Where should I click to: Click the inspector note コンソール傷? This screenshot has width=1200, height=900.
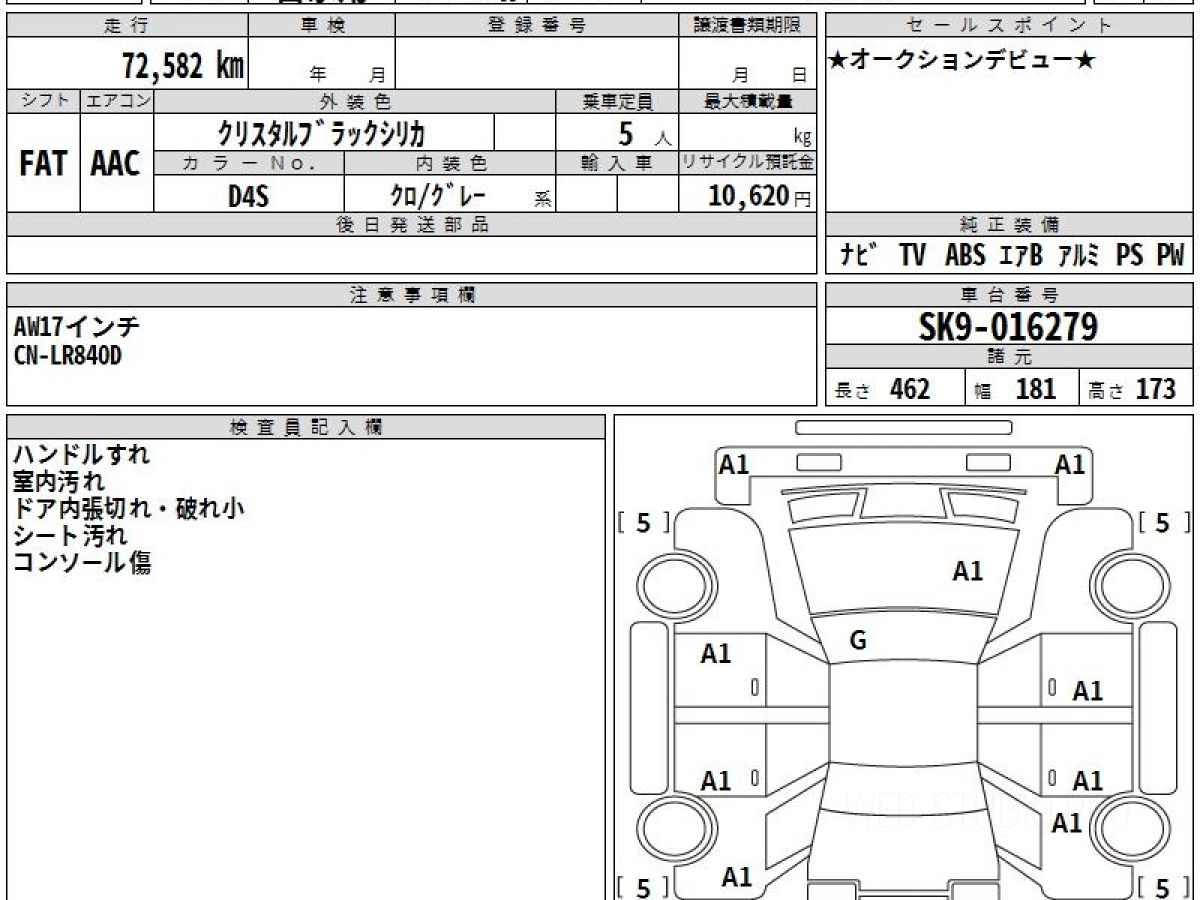click(81, 562)
